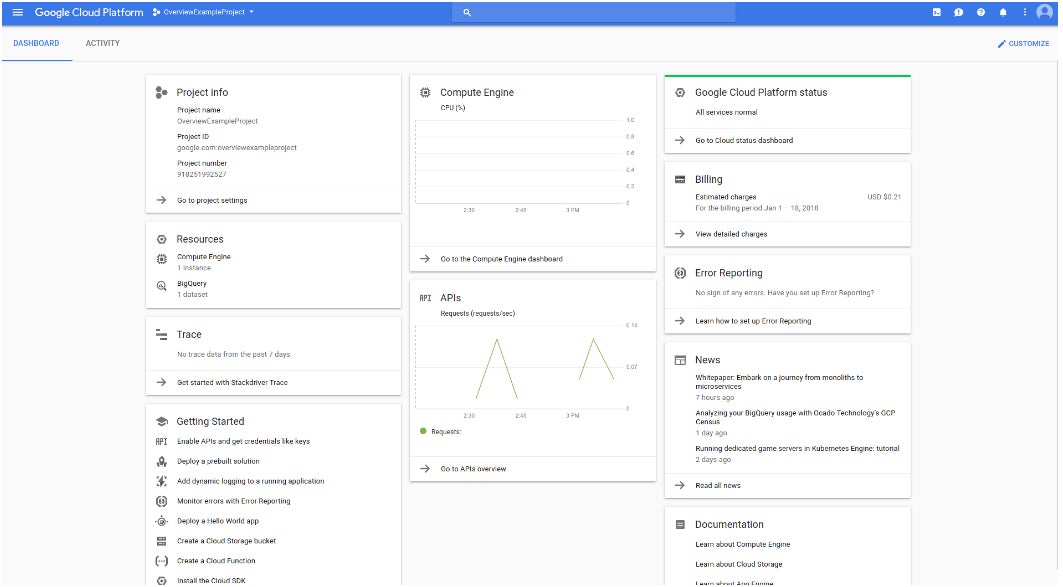The width and height of the screenshot is (1063, 587).
Task: Open Whitepaper monoliths to microservices news item
Action: (779, 382)
